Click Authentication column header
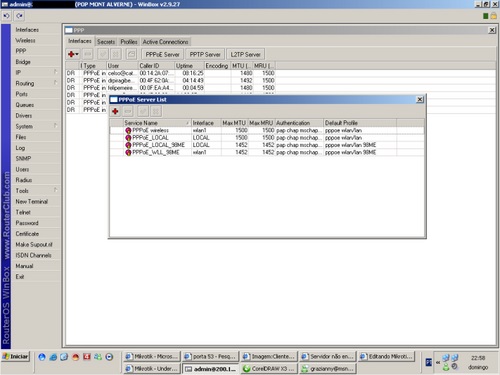The width and height of the screenshot is (500, 375). [x=299, y=123]
